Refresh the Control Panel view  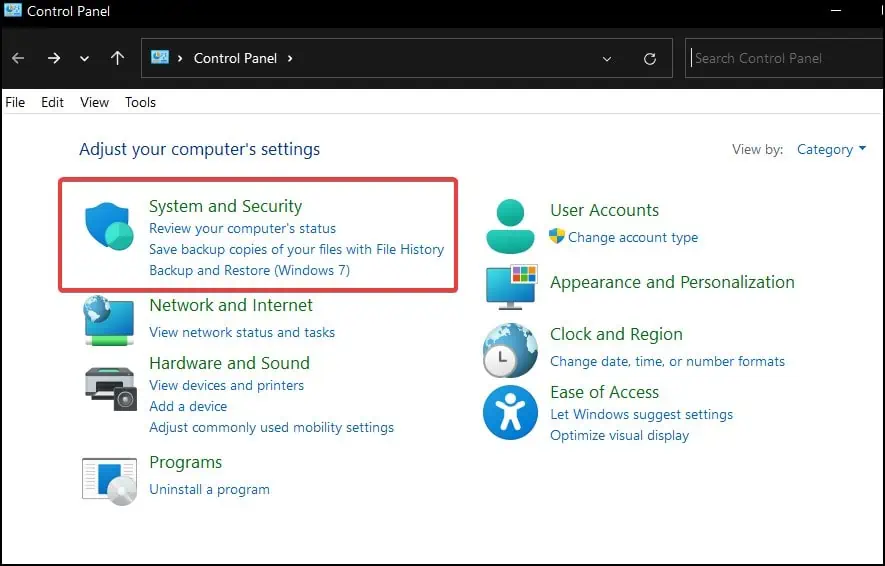[650, 59]
